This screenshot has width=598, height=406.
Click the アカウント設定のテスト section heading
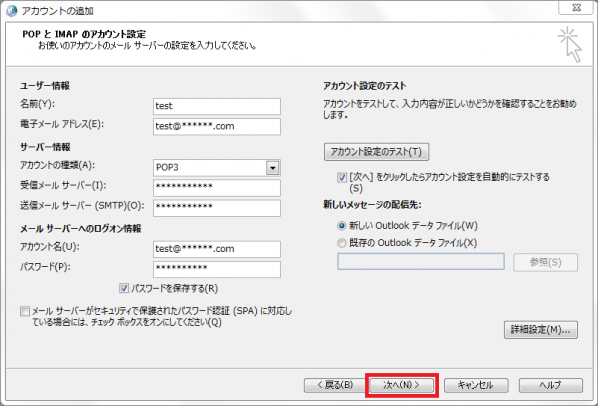click(x=365, y=86)
